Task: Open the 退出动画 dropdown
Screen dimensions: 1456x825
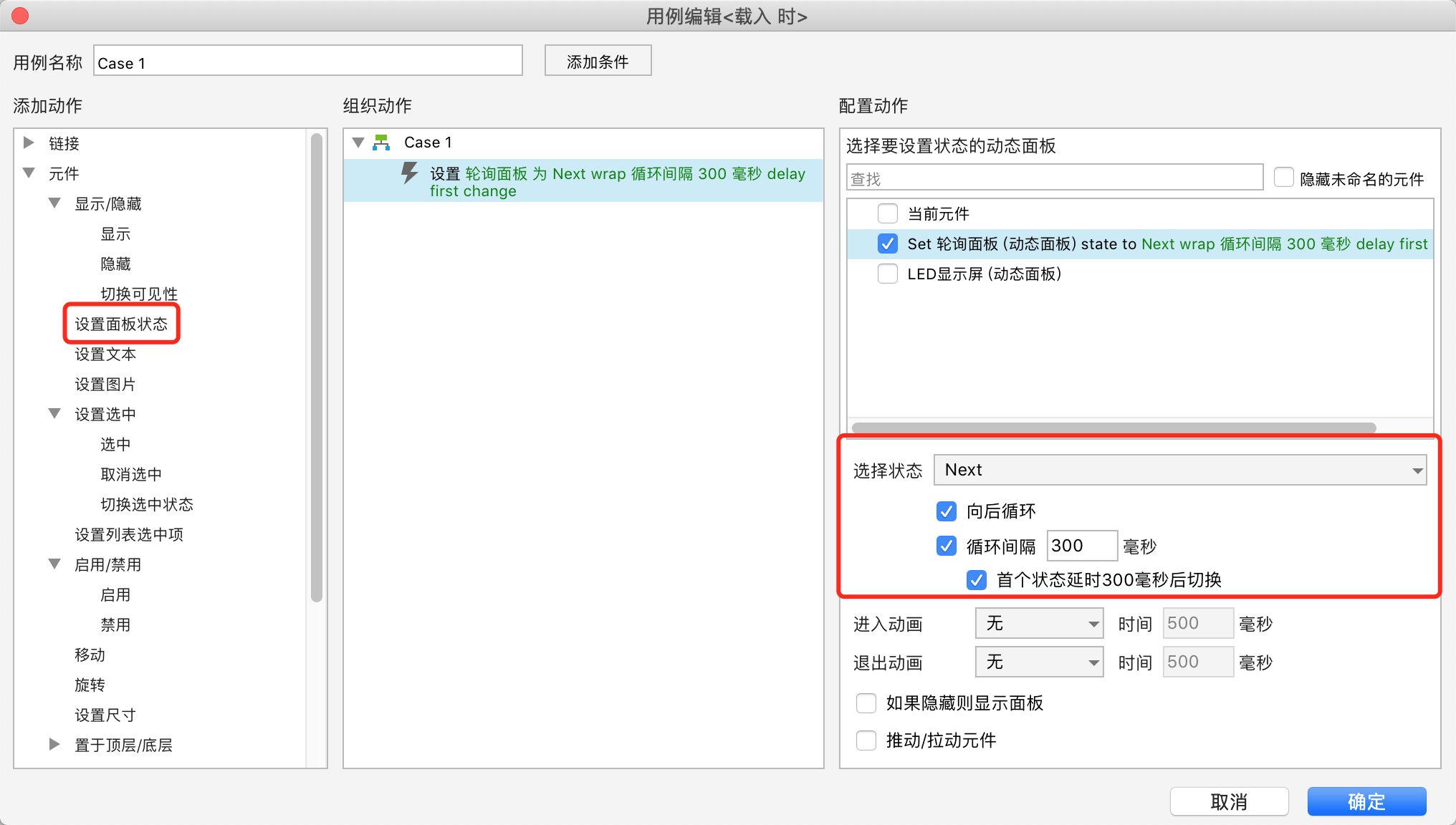Action: pos(1039,662)
